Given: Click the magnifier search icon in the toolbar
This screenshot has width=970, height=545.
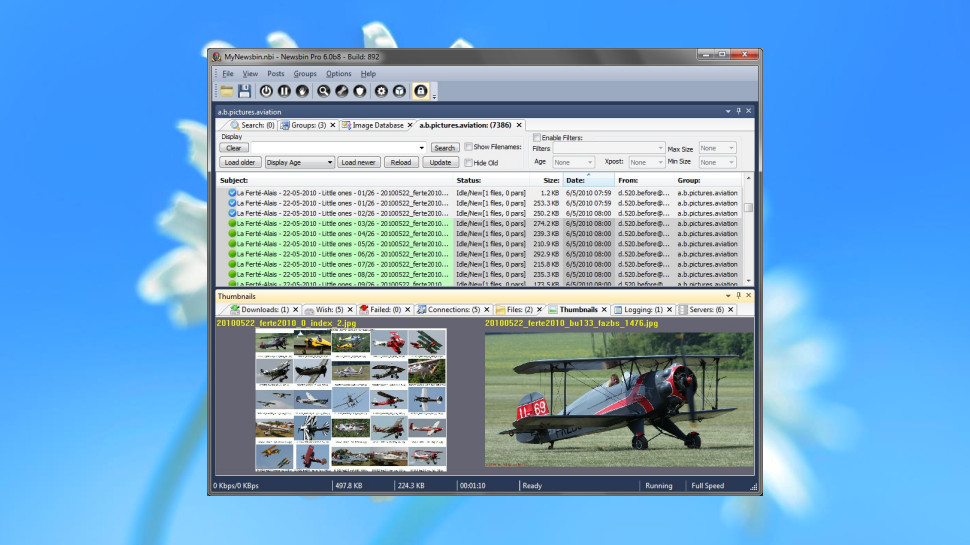Looking at the screenshot, I should (x=323, y=91).
